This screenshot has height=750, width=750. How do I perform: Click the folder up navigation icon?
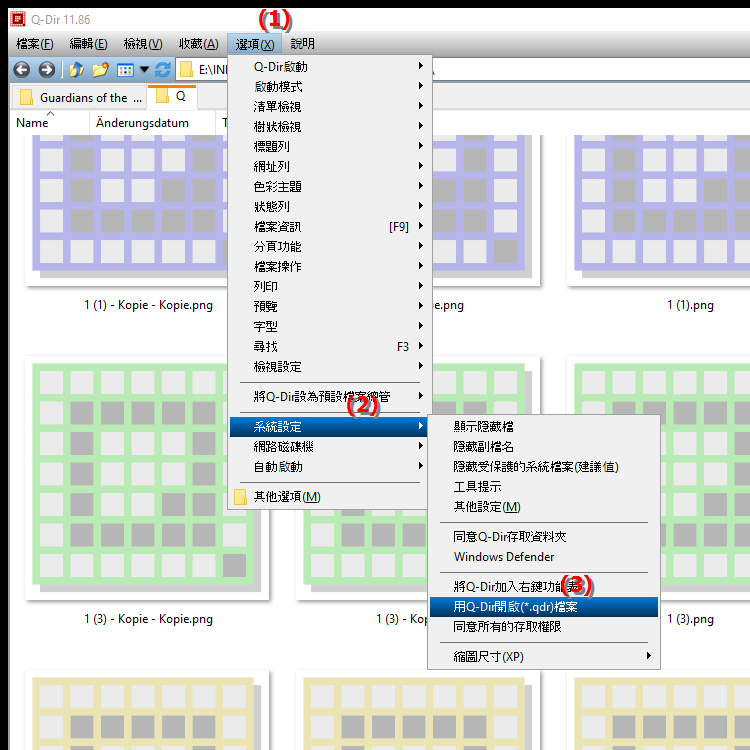point(77,70)
